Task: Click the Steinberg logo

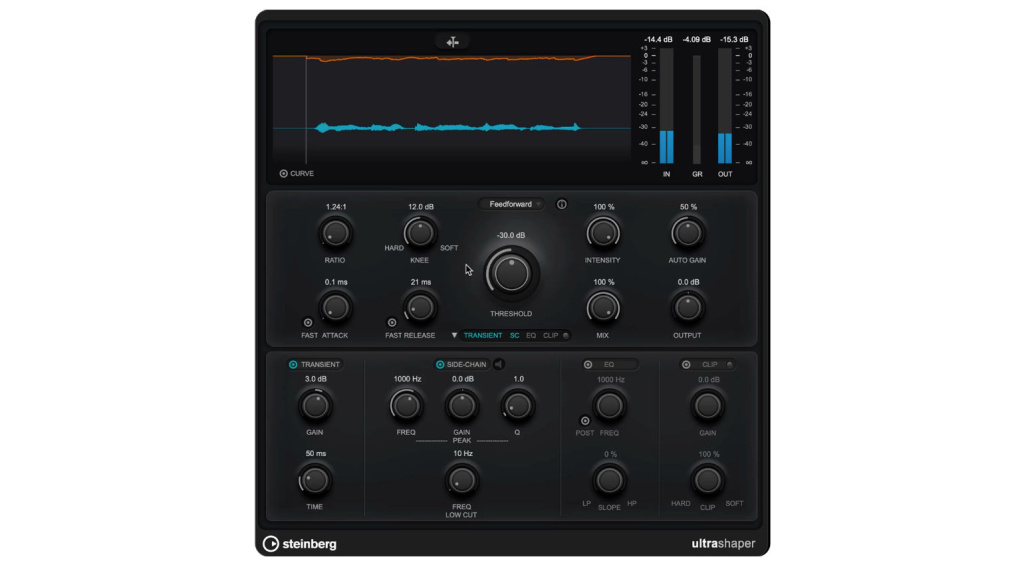Action: [300, 544]
